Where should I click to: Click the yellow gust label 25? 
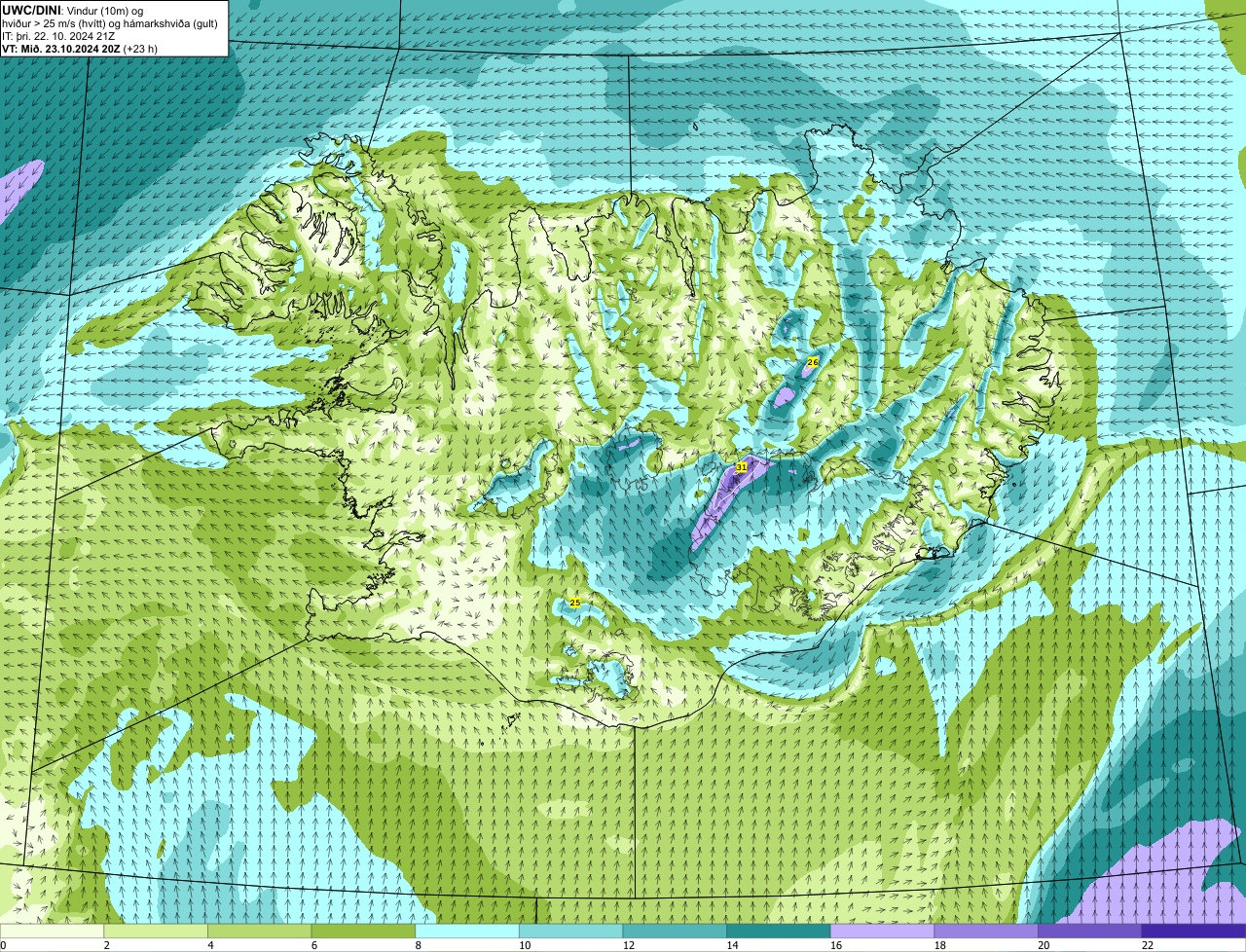(x=574, y=603)
